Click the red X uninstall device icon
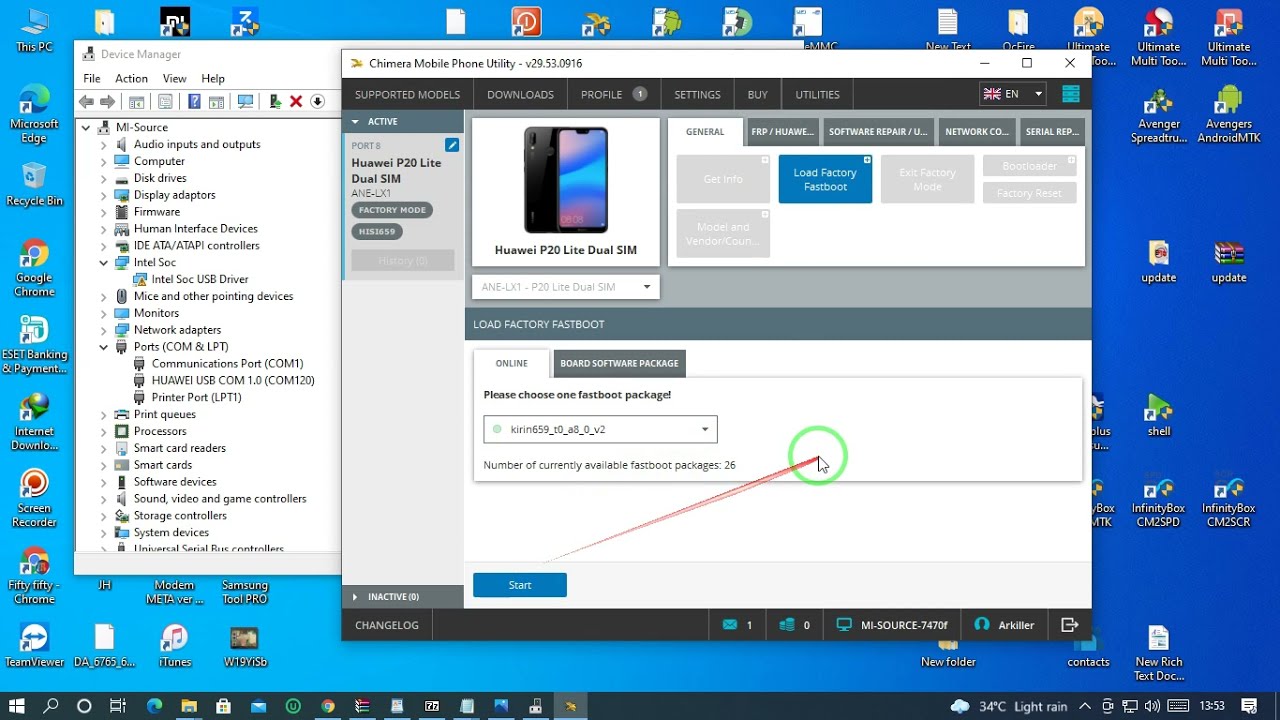Viewport: 1280px width, 720px height. pyautogui.click(x=296, y=101)
